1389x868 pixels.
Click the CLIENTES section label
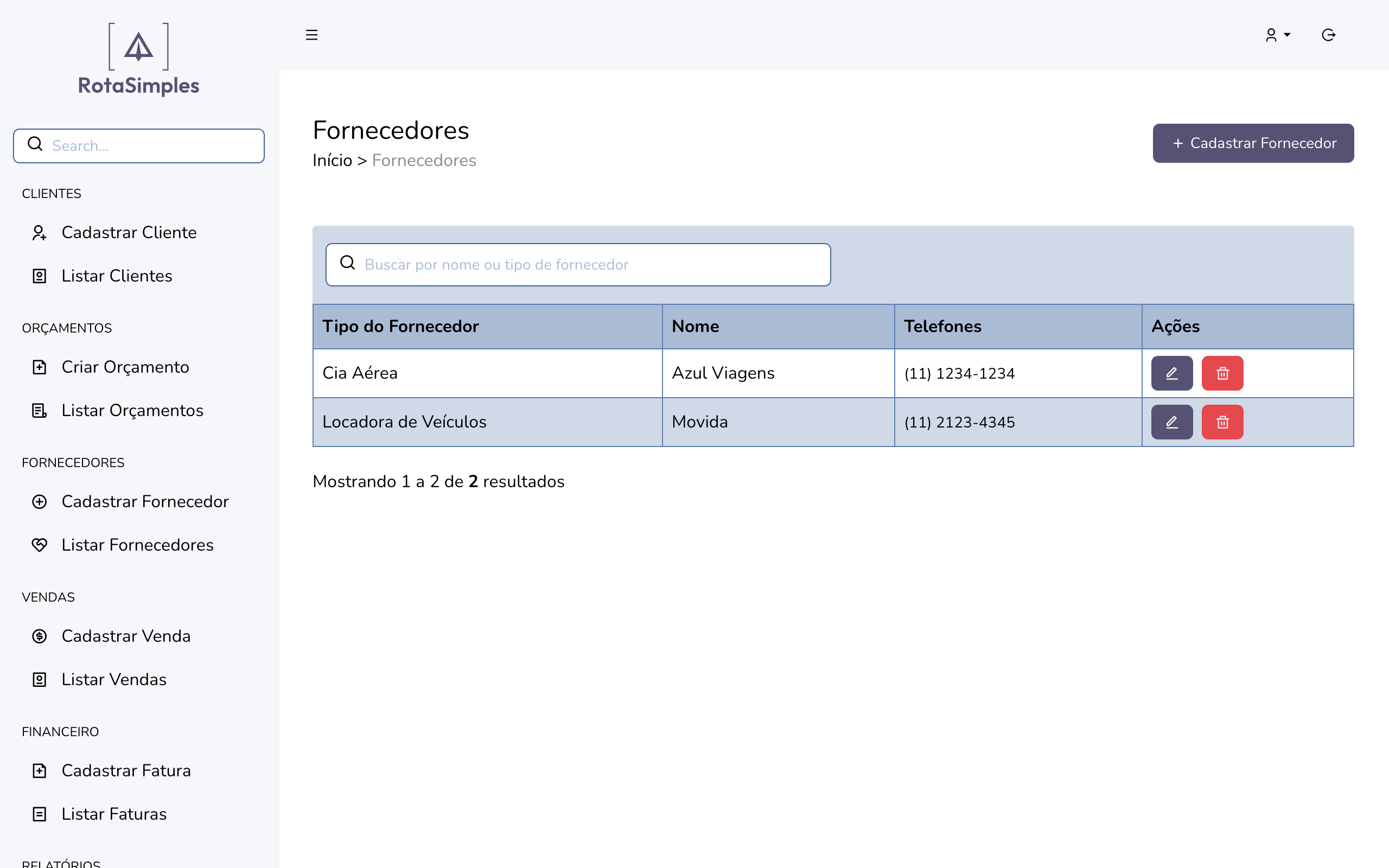point(52,194)
